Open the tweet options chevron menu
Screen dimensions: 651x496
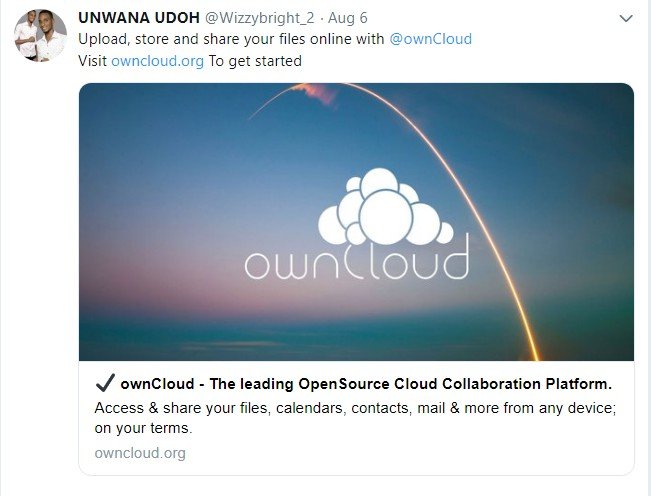coord(626,18)
